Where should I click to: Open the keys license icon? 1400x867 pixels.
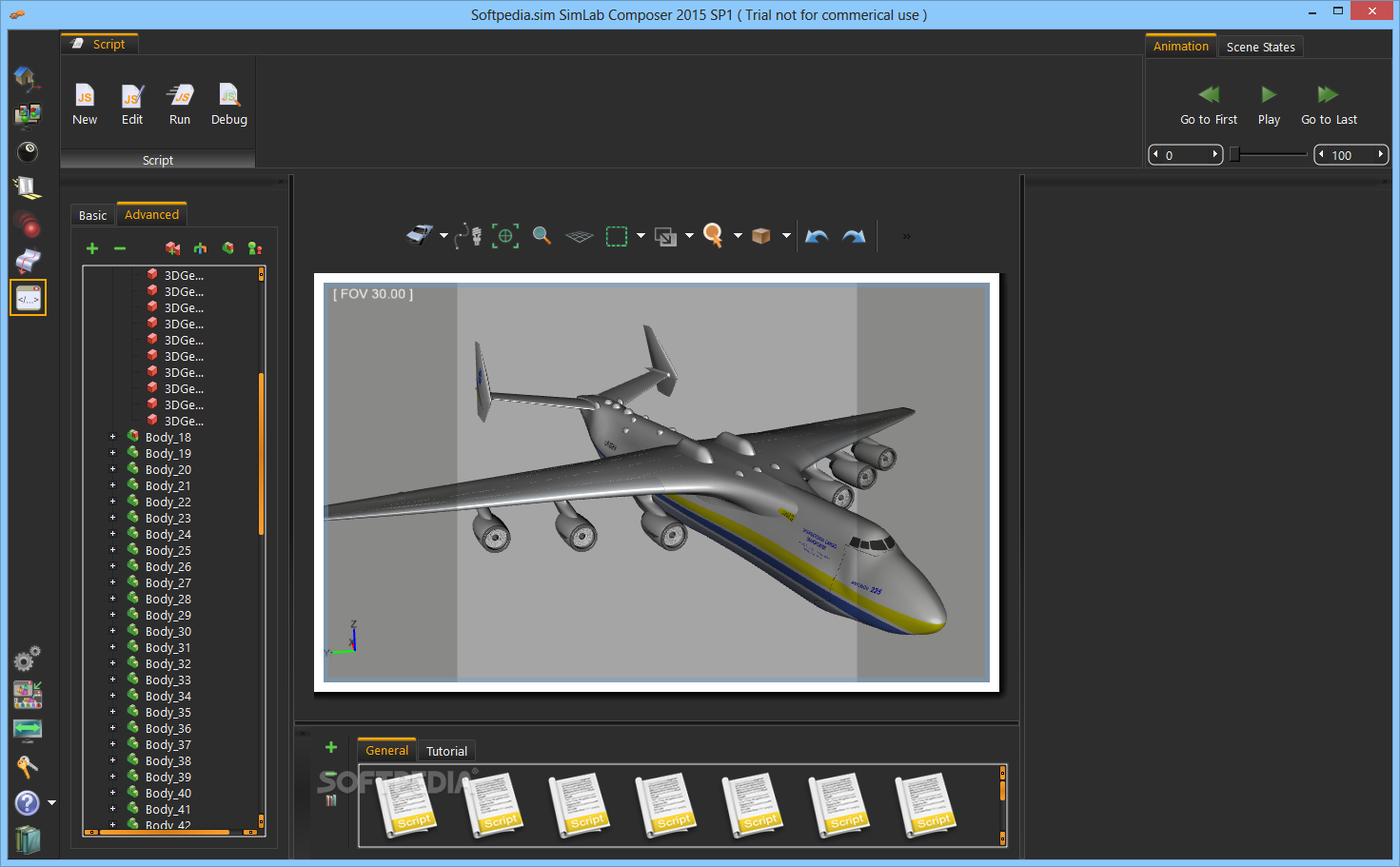[x=28, y=766]
